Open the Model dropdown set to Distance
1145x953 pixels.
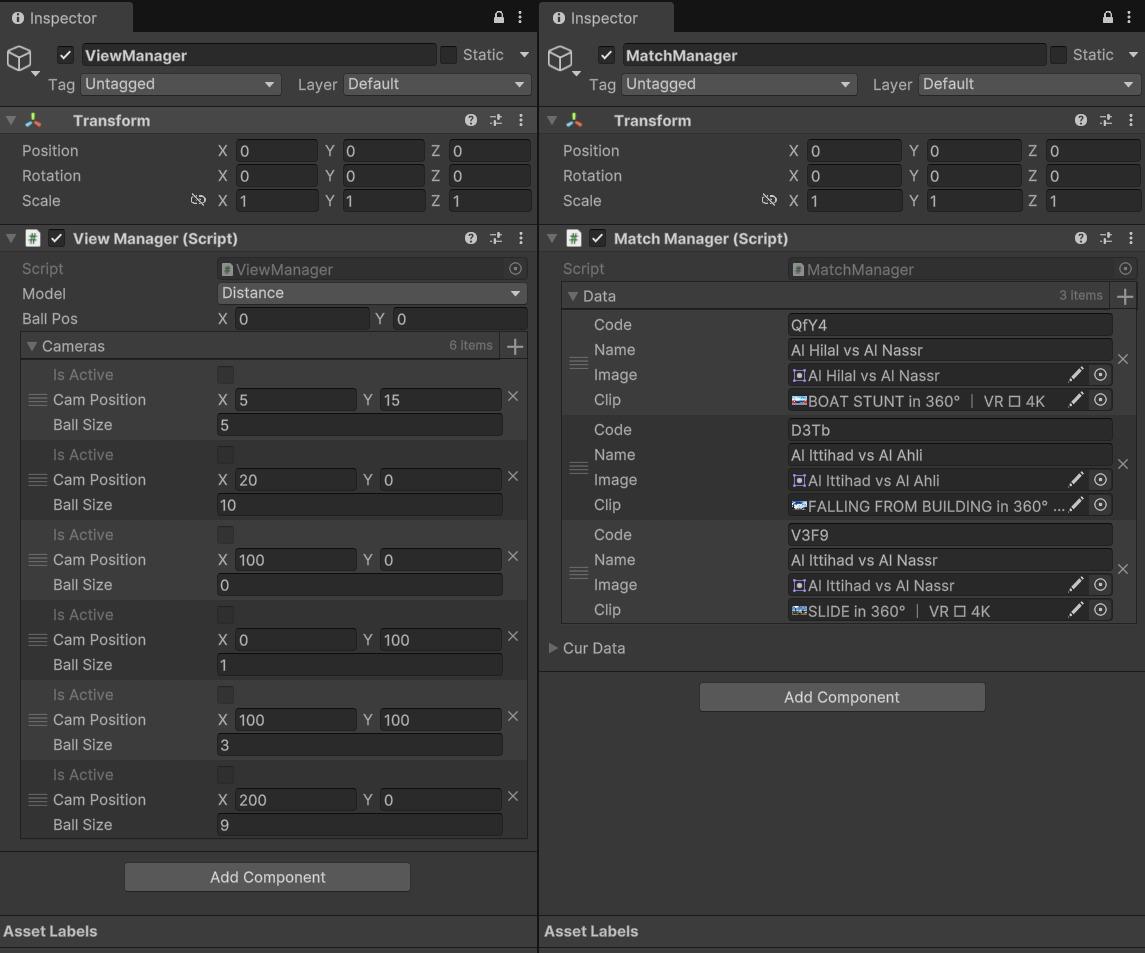371,293
